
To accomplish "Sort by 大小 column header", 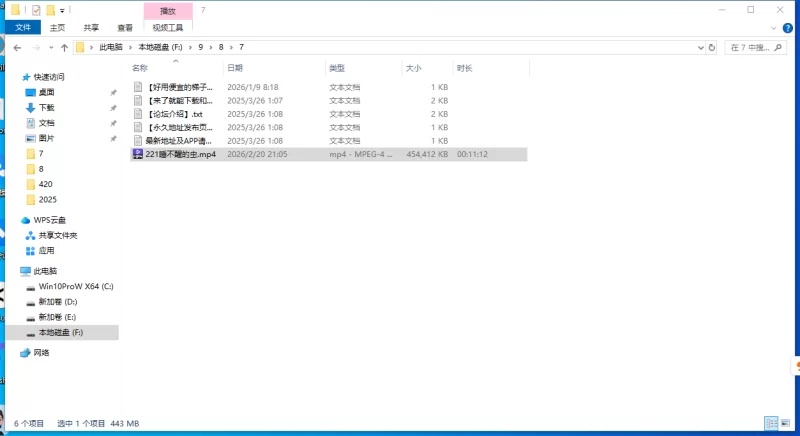I will pos(428,68).
